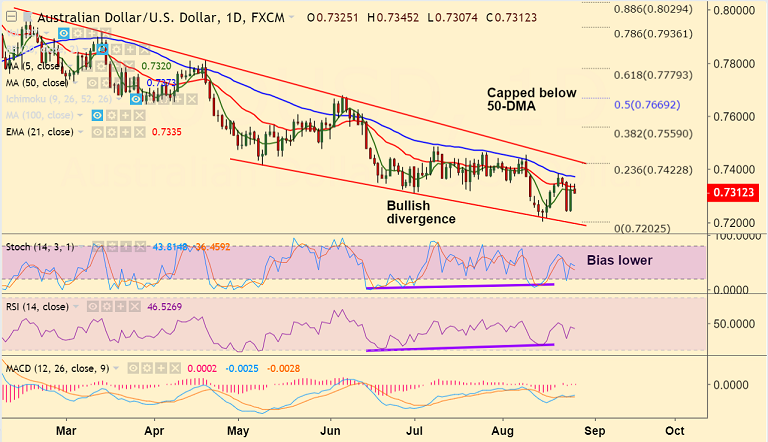This screenshot has height=442, width=768.
Task: Expand the MA (50, close) dropdown arrow
Action: pos(75,83)
